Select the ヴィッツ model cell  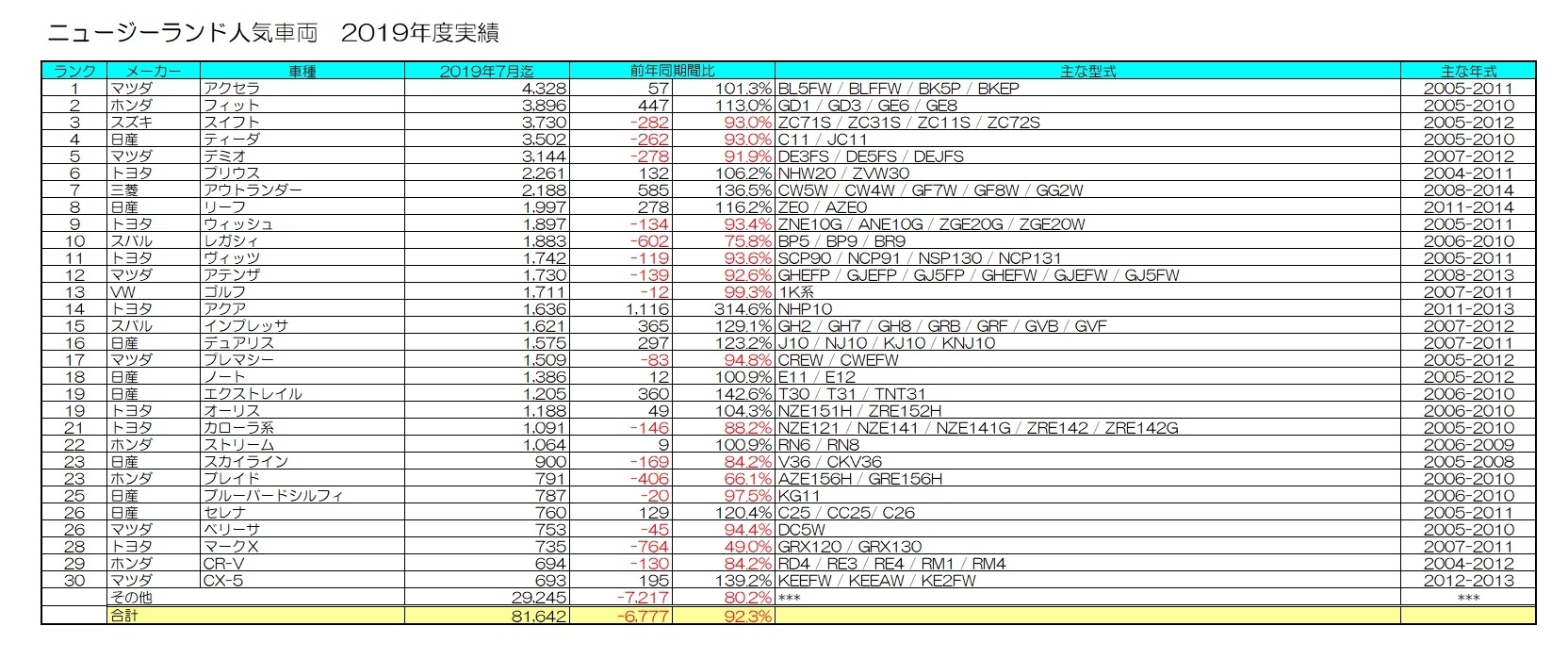(x=302, y=257)
